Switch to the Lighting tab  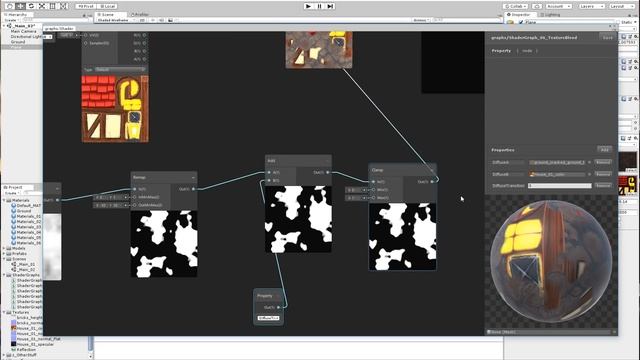[551, 14]
